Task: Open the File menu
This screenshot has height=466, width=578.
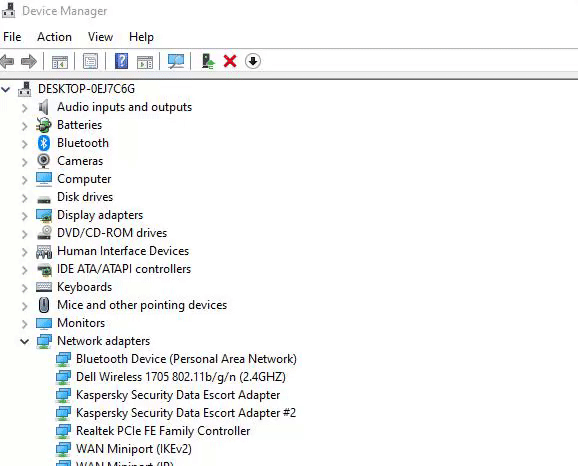Action: [12, 37]
